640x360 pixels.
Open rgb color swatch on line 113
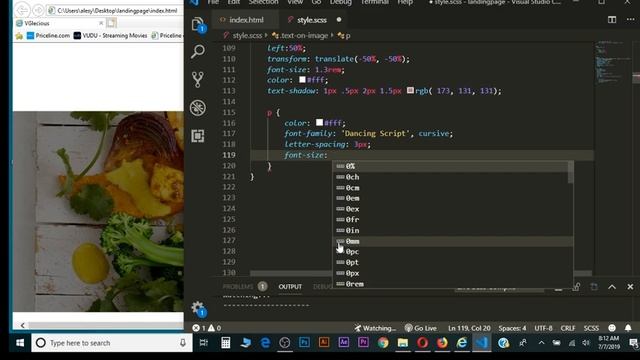(410, 91)
